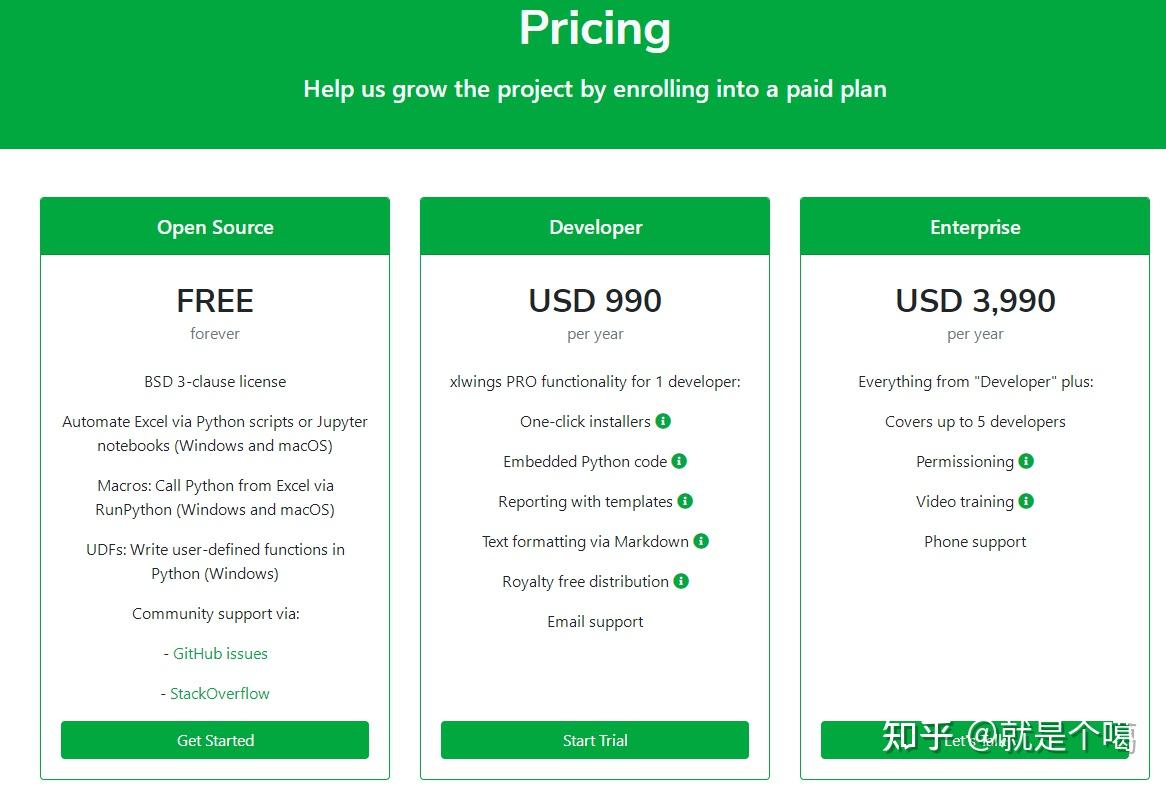Screen dimensions: 1166x785
Task: Click the USD 990 price text
Action: pyautogui.click(x=595, y=301)
